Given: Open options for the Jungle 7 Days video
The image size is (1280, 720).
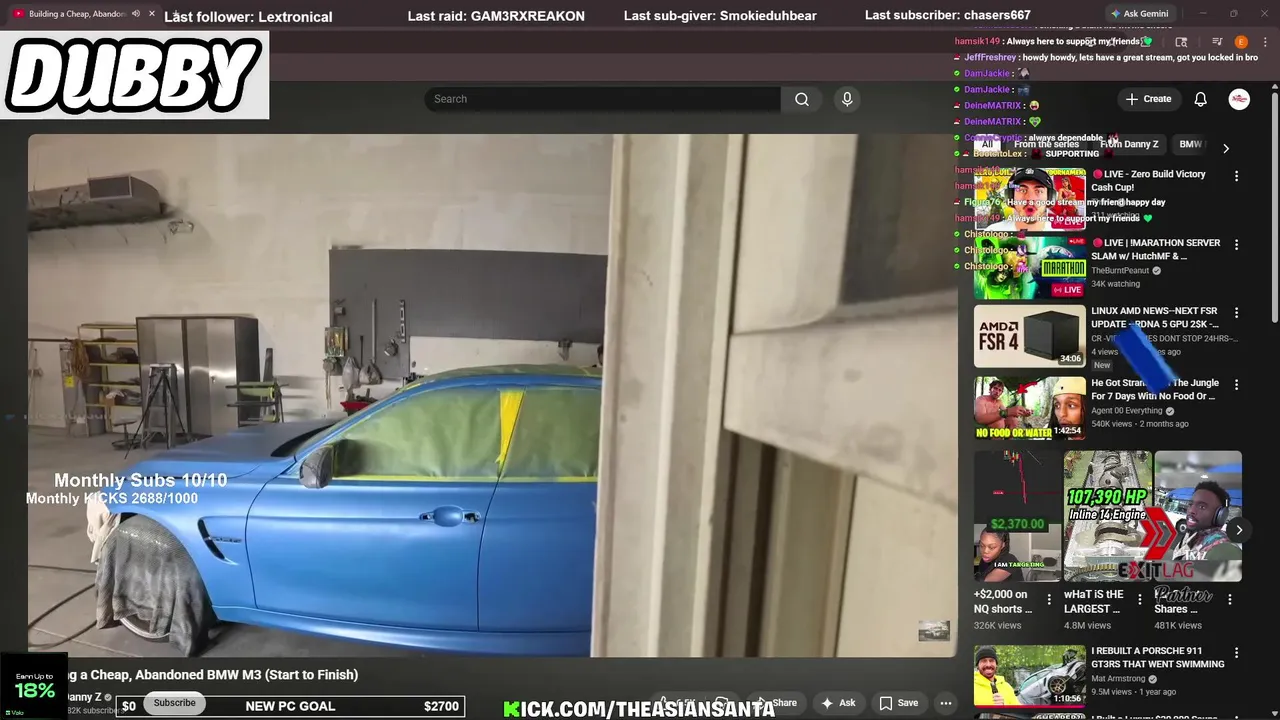Looking at the screenshot, I should pos(1236,384).
